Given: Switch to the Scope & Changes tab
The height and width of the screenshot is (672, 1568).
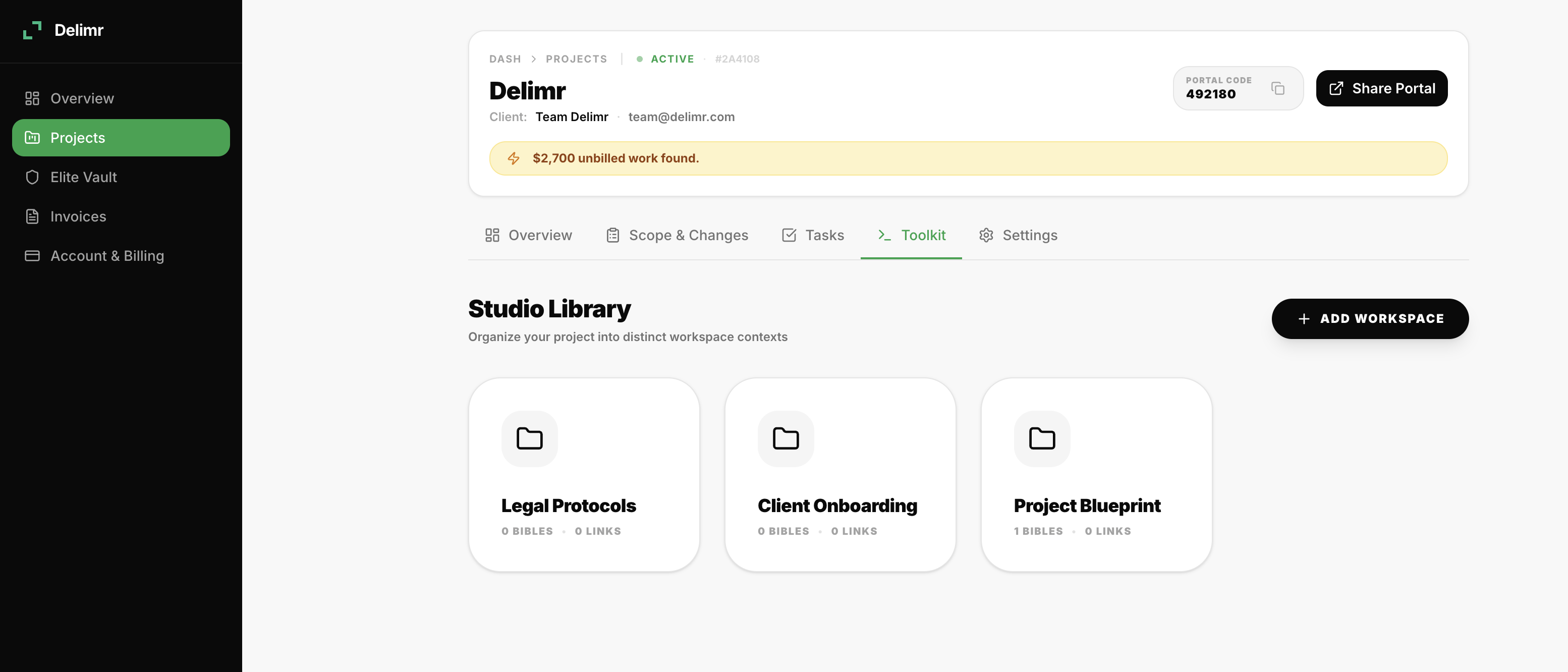Looking at the screenshot, I should click(x=677, y=236).
